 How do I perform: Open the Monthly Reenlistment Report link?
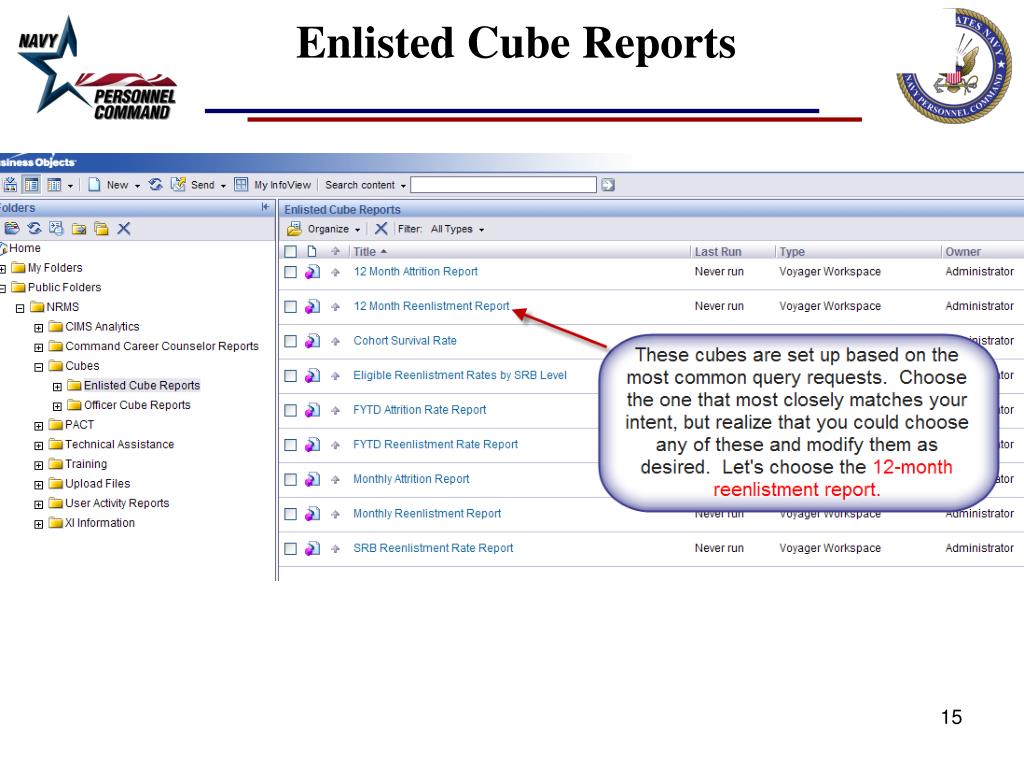(x=427, y=514)
